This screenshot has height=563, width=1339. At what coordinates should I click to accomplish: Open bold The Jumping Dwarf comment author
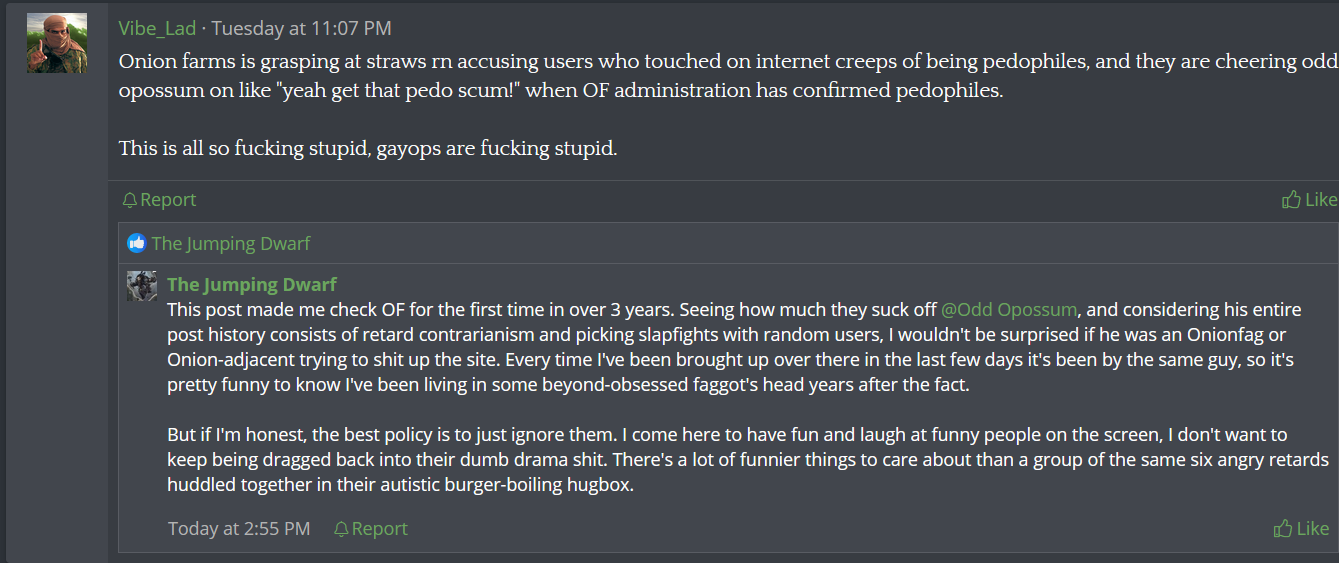pyautogui.click(x=252, y=285)
